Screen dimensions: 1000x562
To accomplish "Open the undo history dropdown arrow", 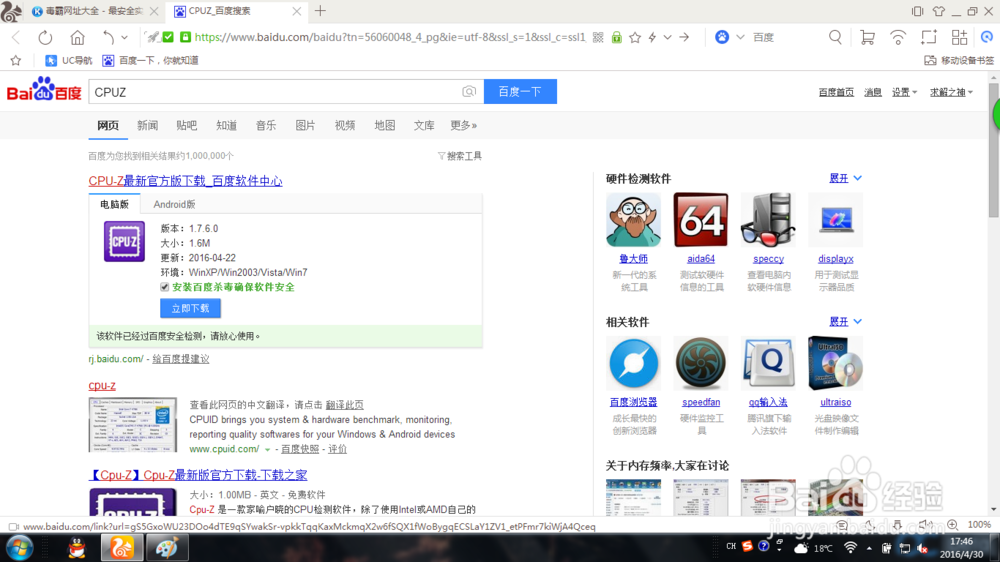I will click(x=124, y=38).
